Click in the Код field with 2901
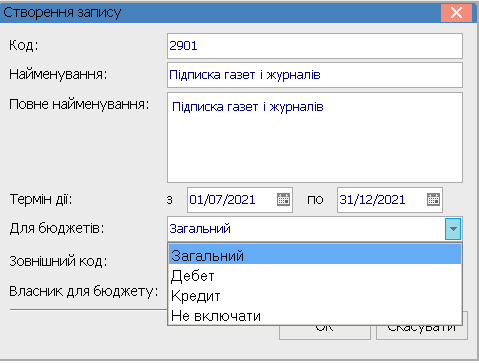Viewport: 479px width, 363px height. (x=315, y=46)
